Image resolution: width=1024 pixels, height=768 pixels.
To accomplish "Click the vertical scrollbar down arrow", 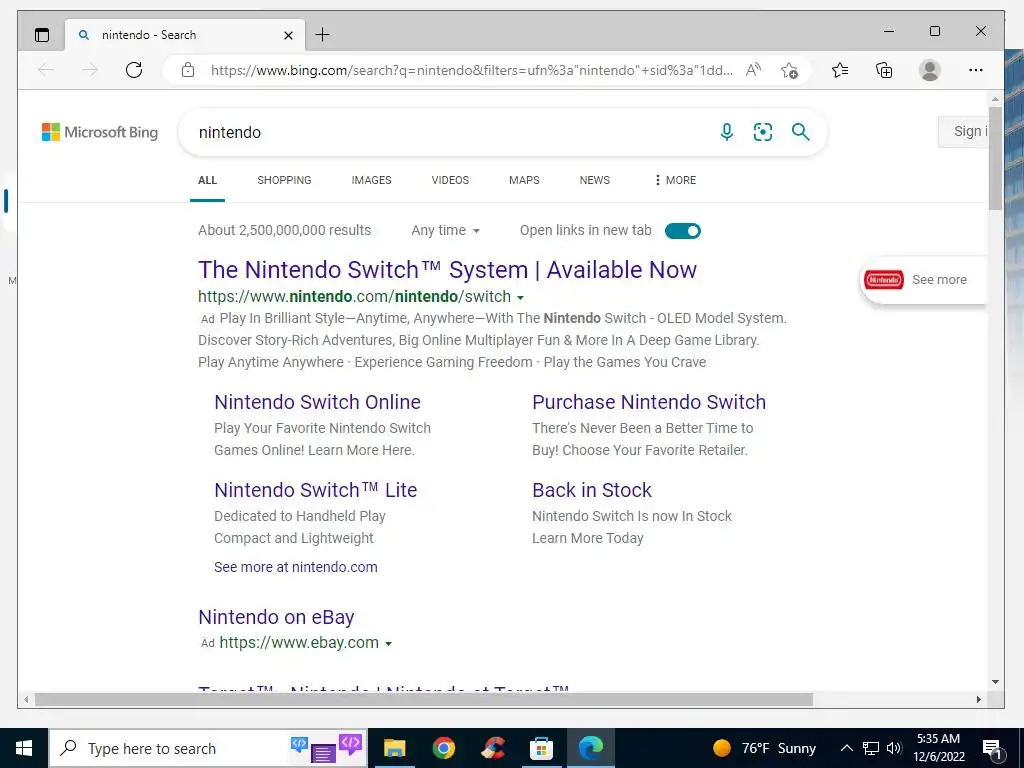I will [x=995, y=682].
